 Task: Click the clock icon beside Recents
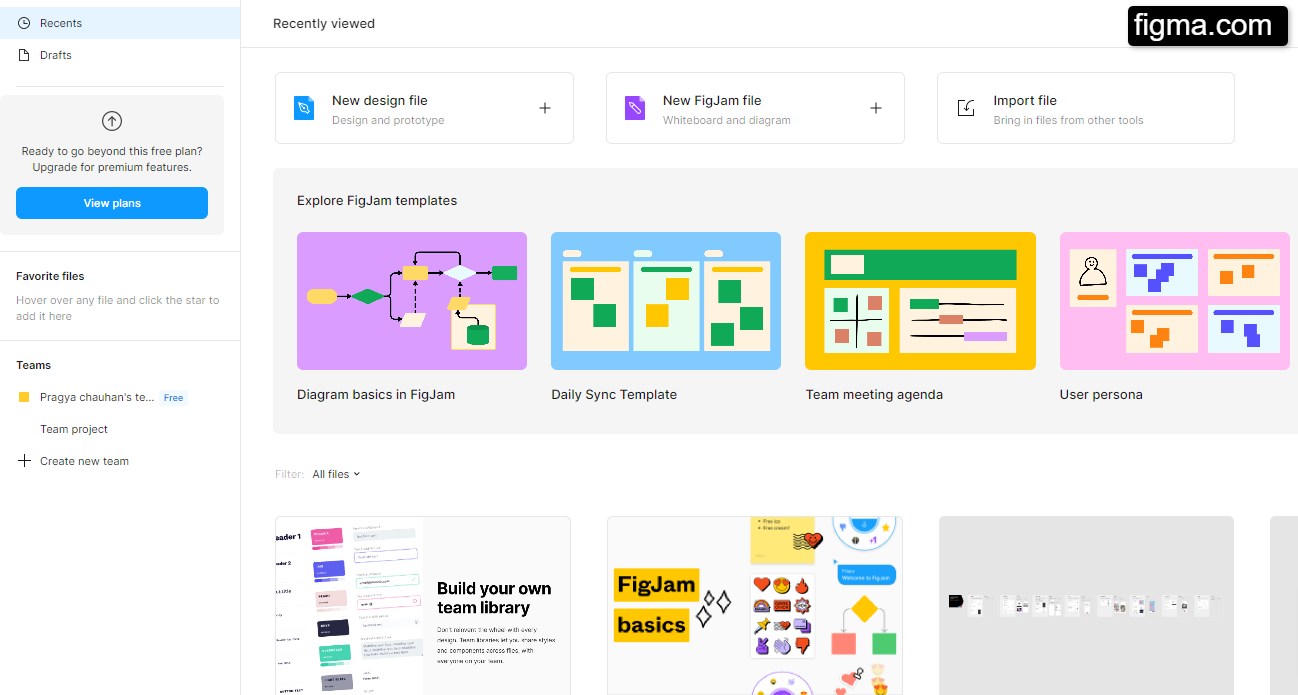click(24, 23)
